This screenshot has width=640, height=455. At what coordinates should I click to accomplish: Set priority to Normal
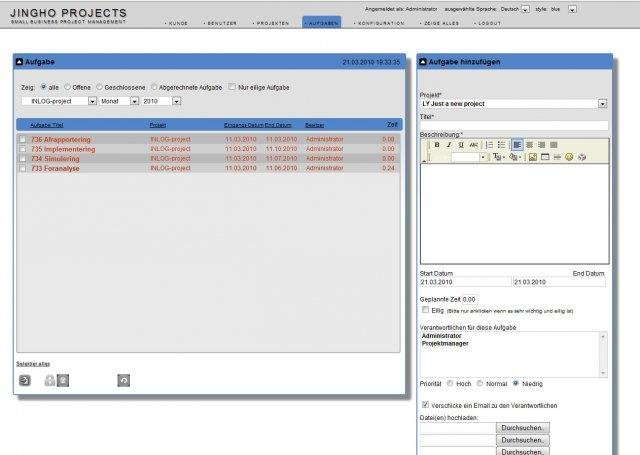480,383
